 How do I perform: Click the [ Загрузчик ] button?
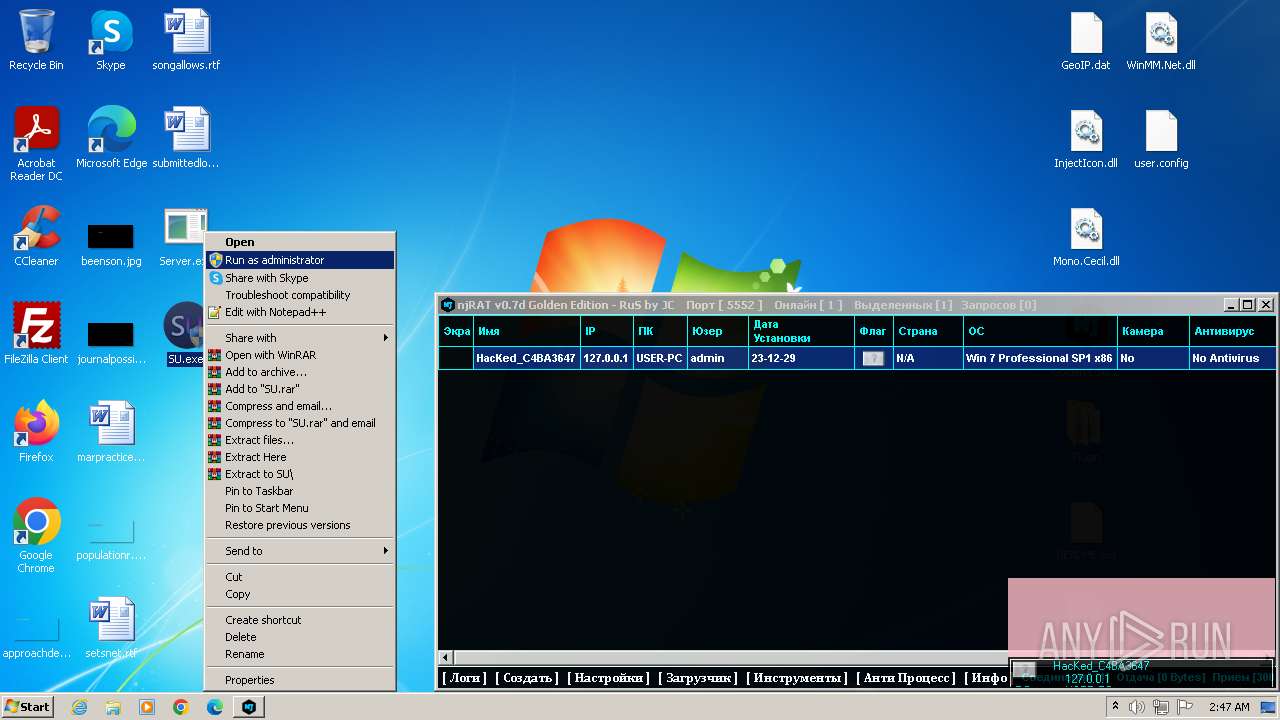(x=698, y=678)
